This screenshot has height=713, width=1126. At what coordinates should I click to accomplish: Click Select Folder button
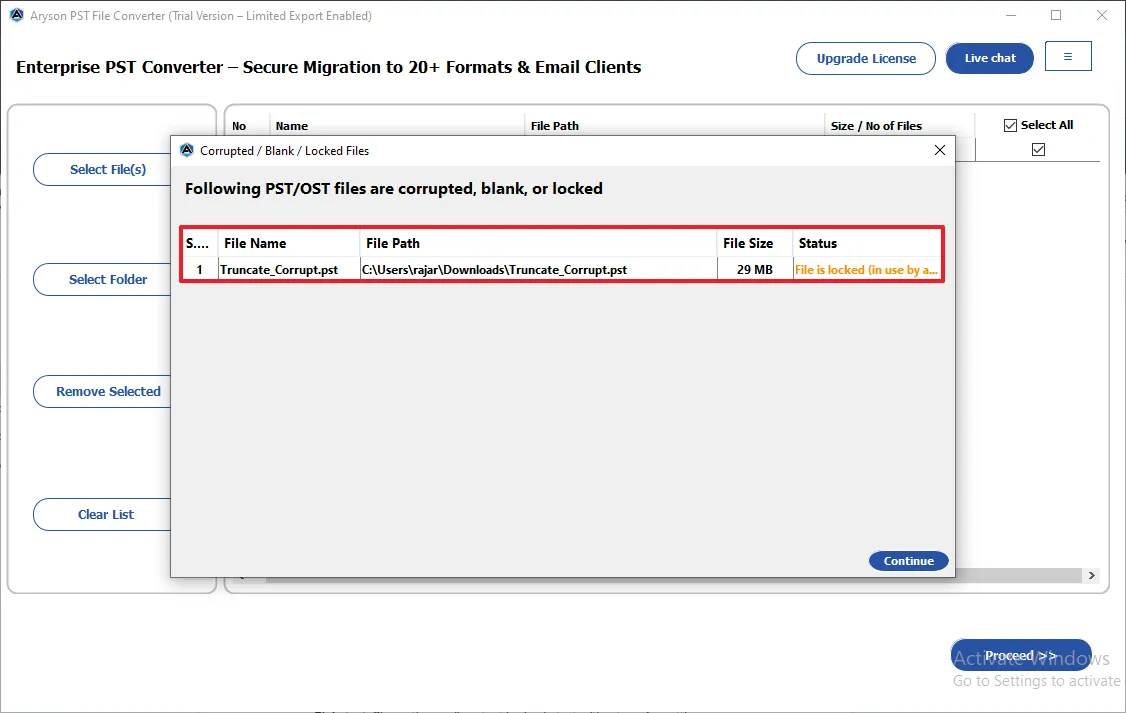coord(102,279)
